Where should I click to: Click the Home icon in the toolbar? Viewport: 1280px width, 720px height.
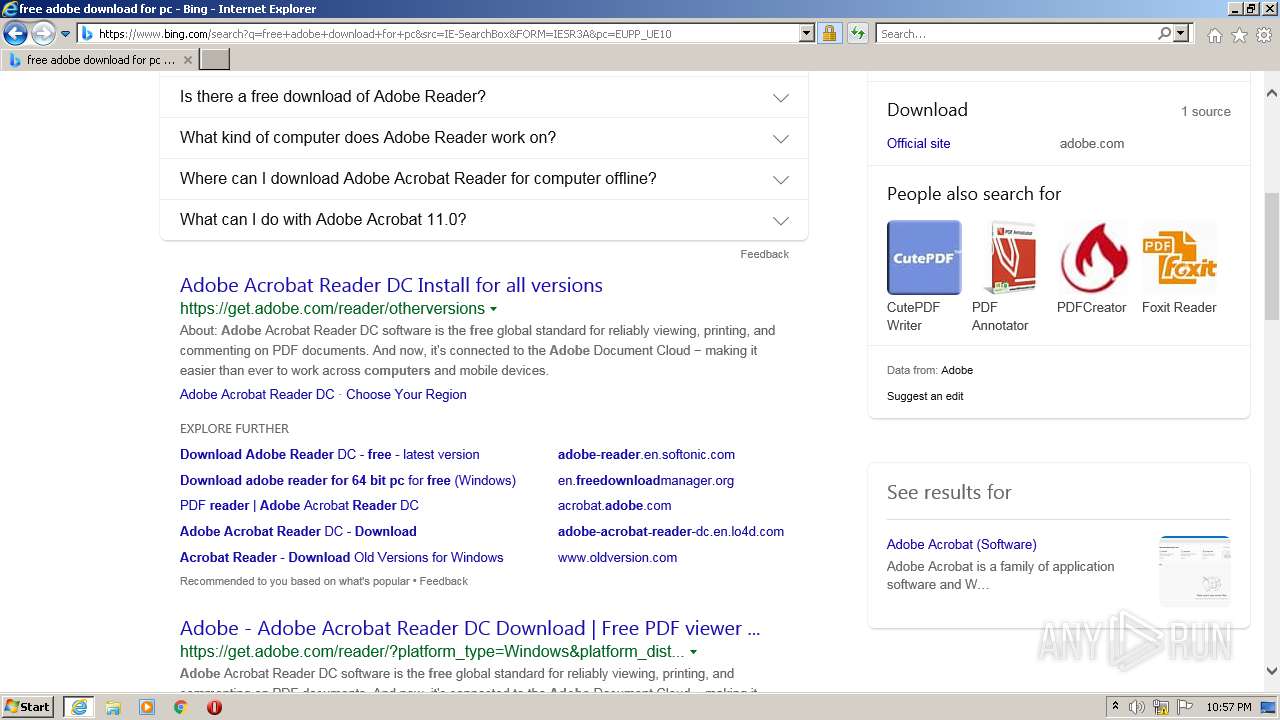1214,35
